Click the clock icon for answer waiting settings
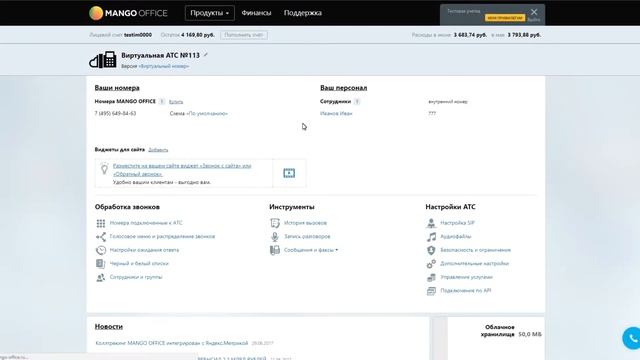This screenshot has height=360, width=640. coord(101,250)
